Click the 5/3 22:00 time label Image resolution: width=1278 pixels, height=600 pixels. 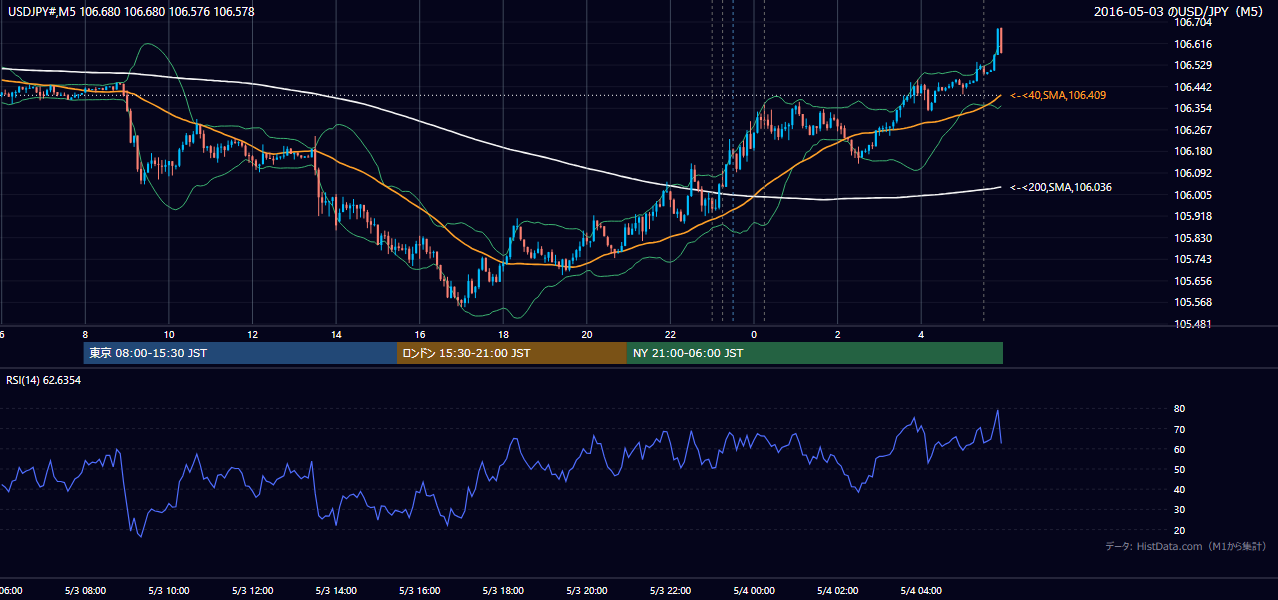click(x=670, y=590)
